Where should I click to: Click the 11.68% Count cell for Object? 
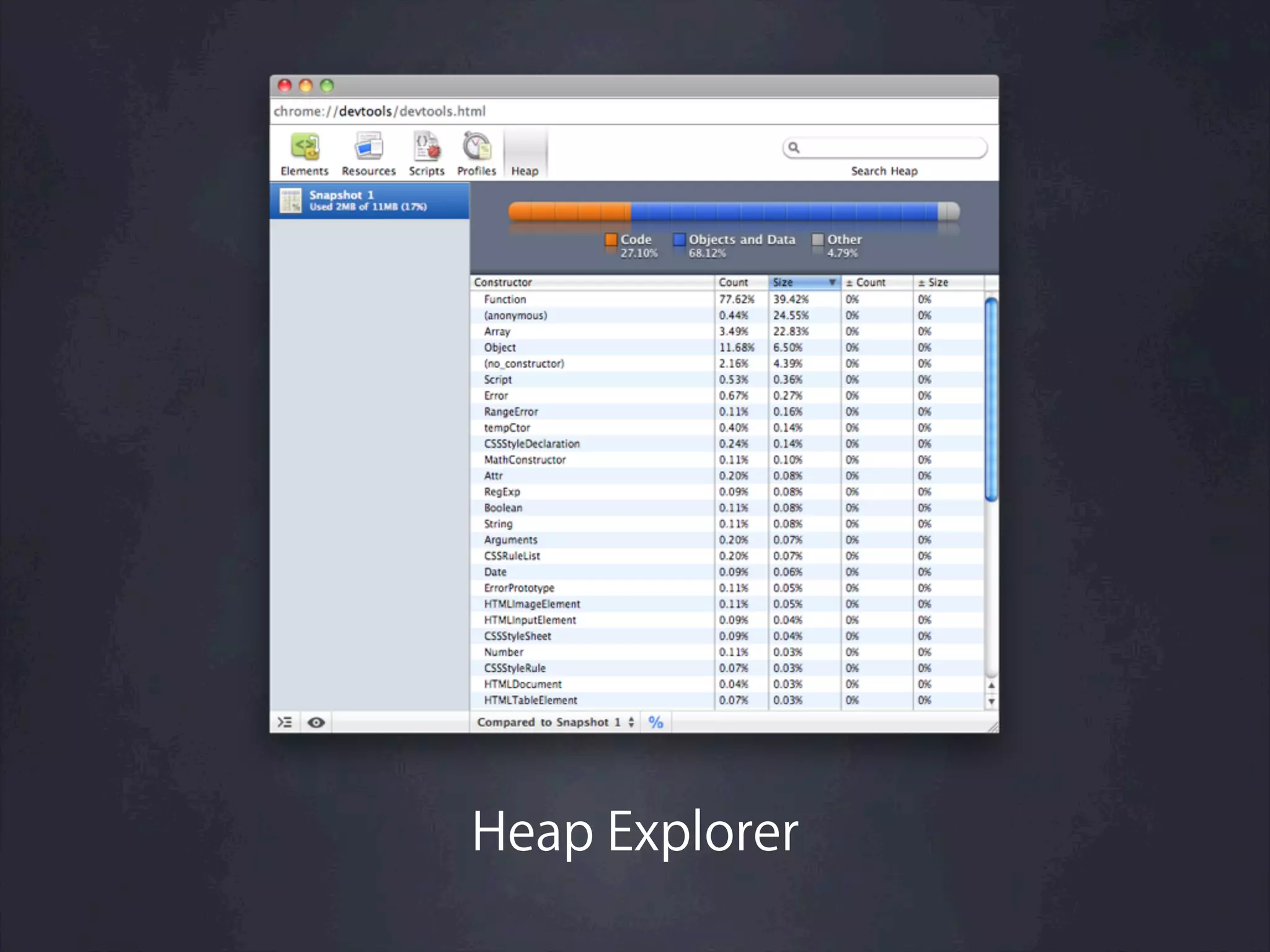click(x=741, y=348)
